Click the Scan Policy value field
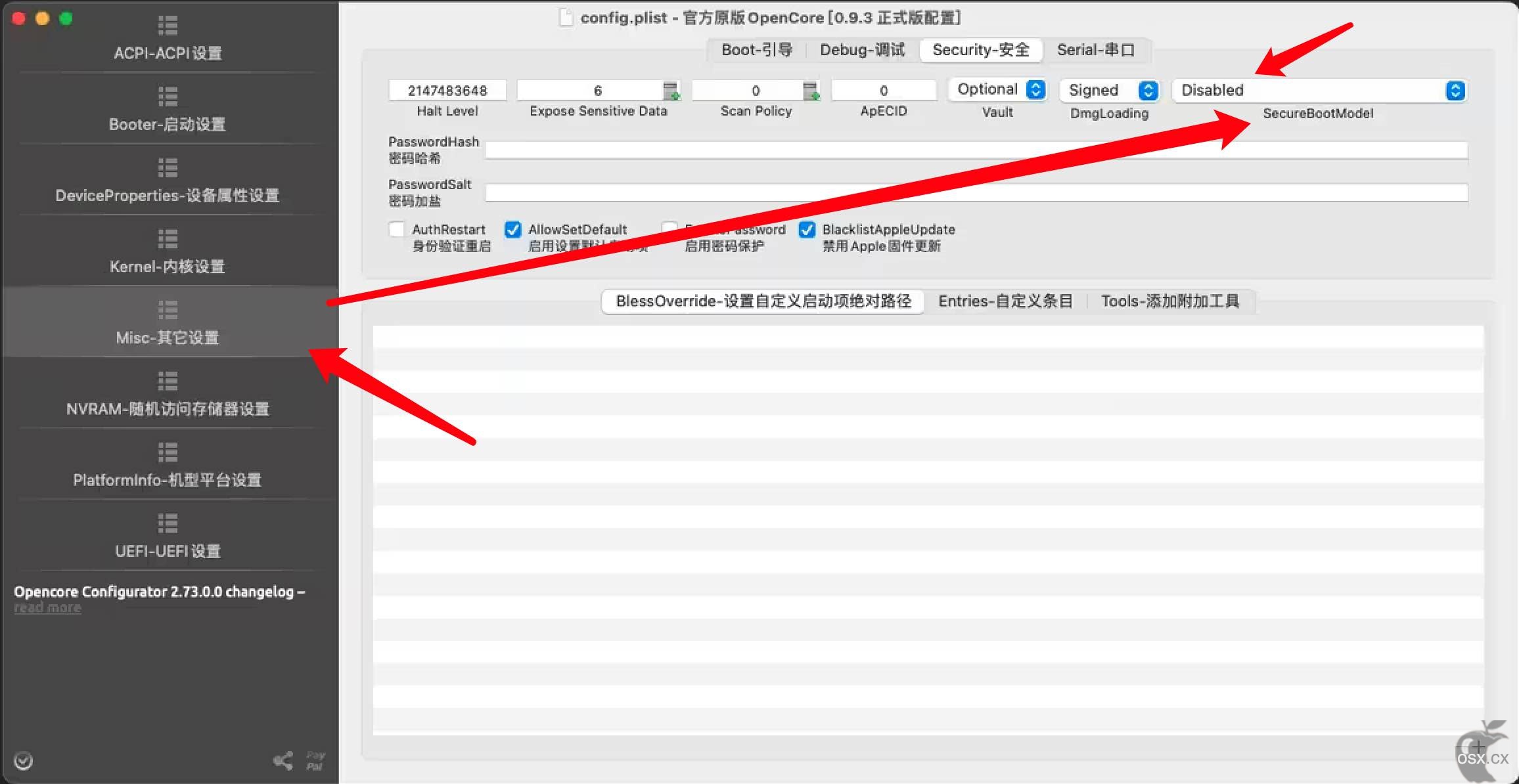The image size is (1519, 784). click(747, 91)
